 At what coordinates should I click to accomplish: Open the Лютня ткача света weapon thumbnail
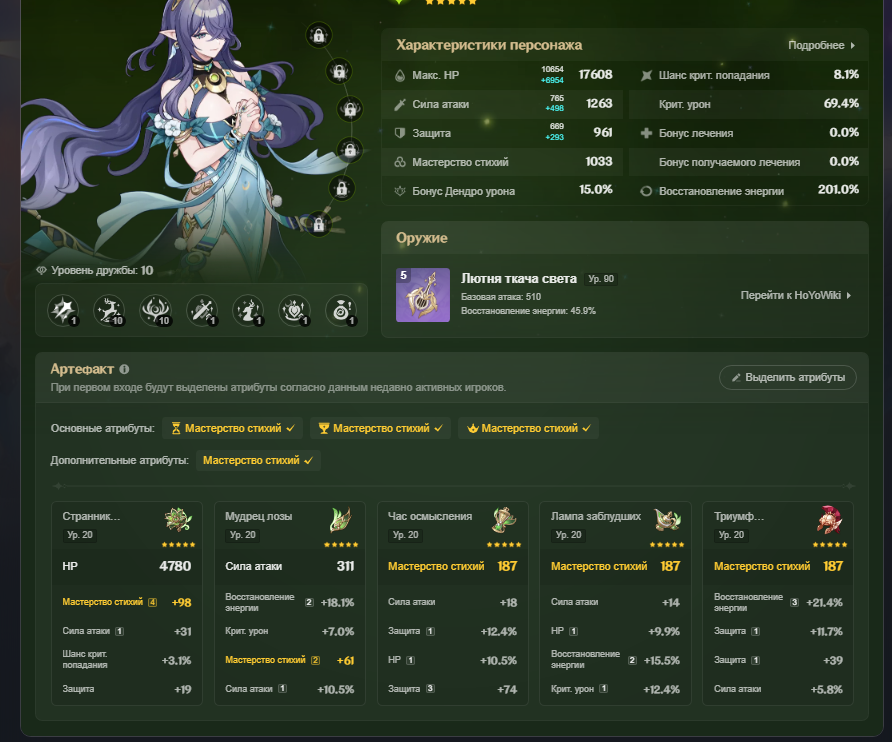point(423,295)
